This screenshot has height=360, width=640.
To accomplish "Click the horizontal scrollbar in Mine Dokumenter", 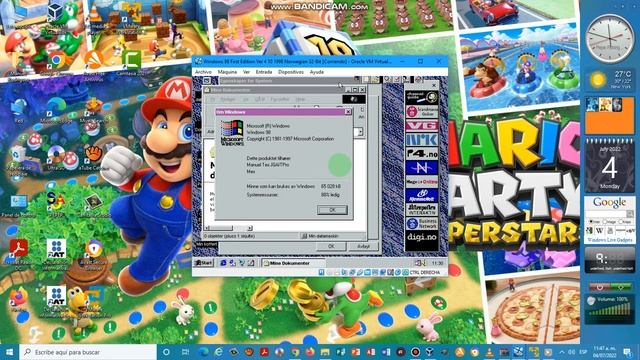I will 228,228.
